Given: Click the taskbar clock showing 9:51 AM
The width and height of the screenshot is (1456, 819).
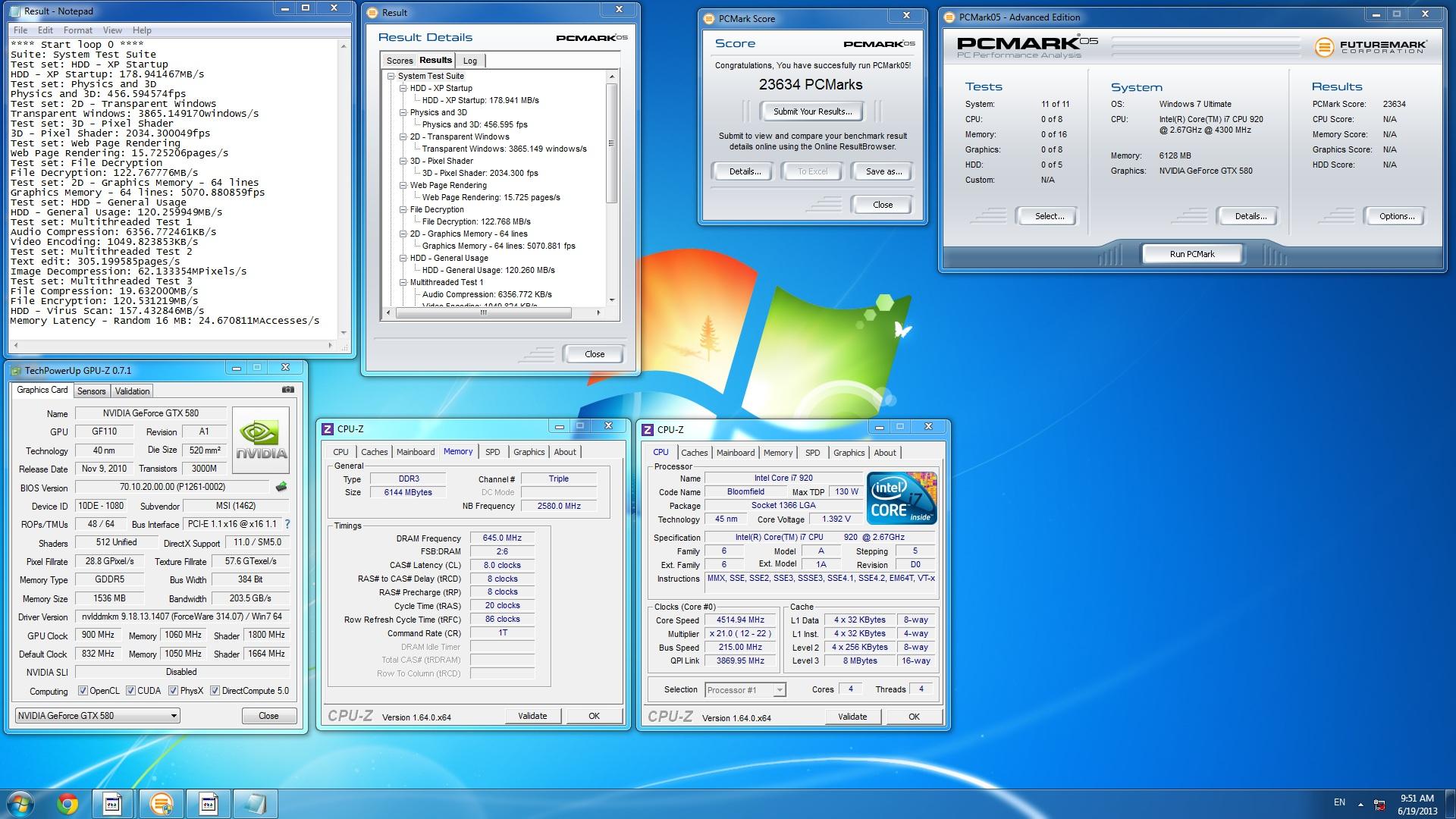Looking at the screenshot, I should pyautogui.click(x=1417, y=804).
